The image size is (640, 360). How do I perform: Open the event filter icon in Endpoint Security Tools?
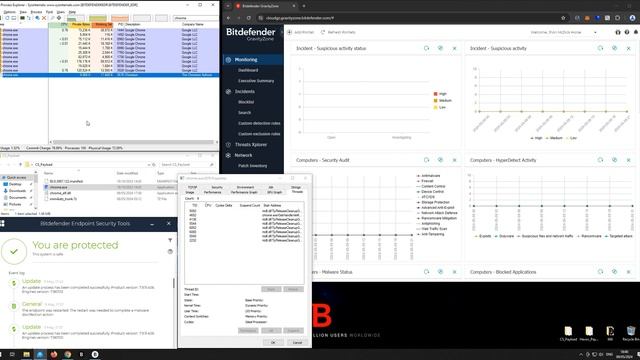170,240
